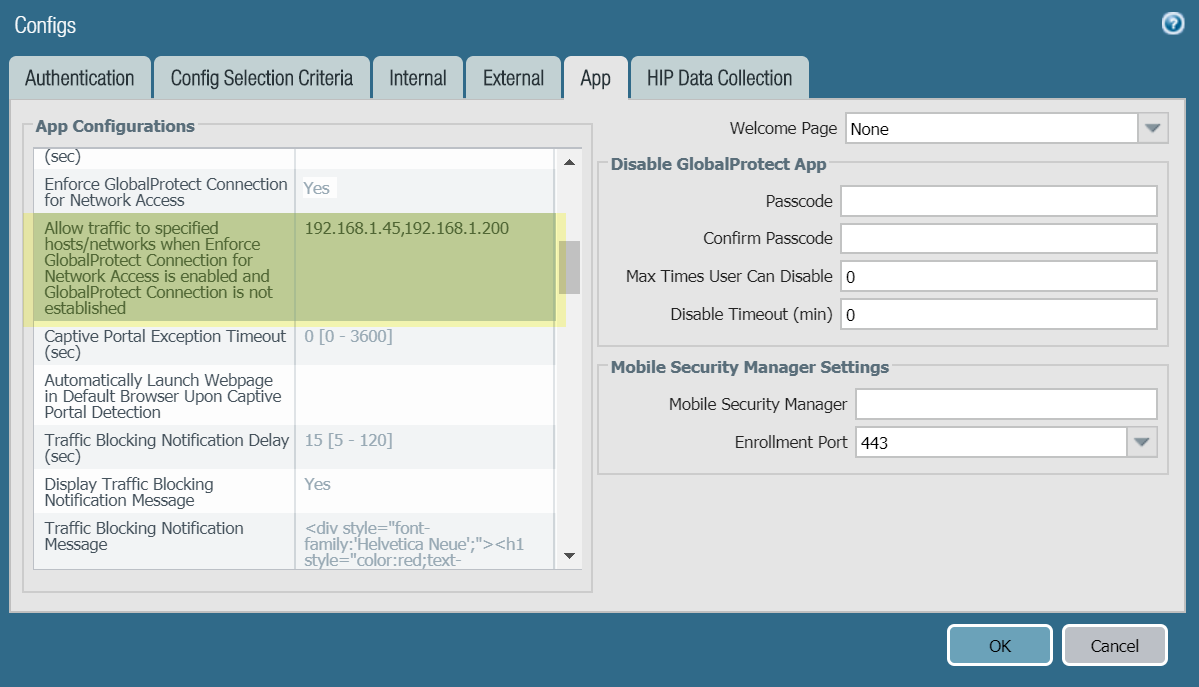This screenshot has width=1199, height=687.
Task: Edit the allowed hosts 192.168.1.45 value
Action: pyautogui.click(x=407, y=229)
